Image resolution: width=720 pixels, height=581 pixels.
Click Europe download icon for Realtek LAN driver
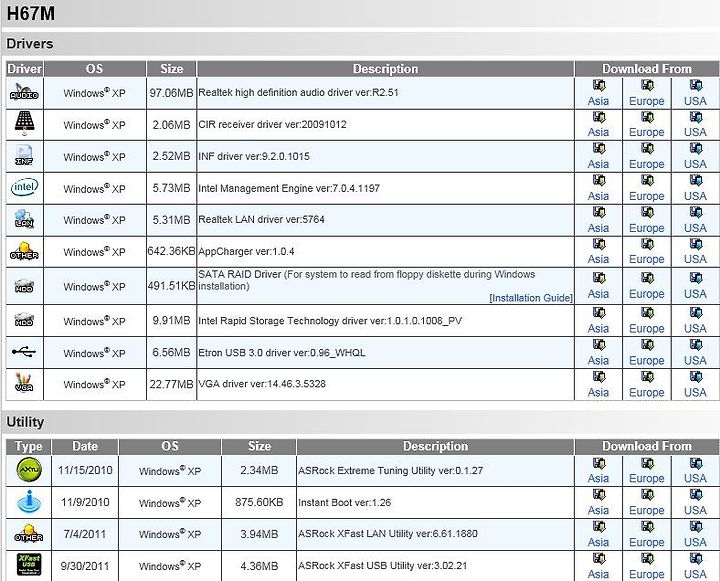pyautogui.click(x=647, y=213)
